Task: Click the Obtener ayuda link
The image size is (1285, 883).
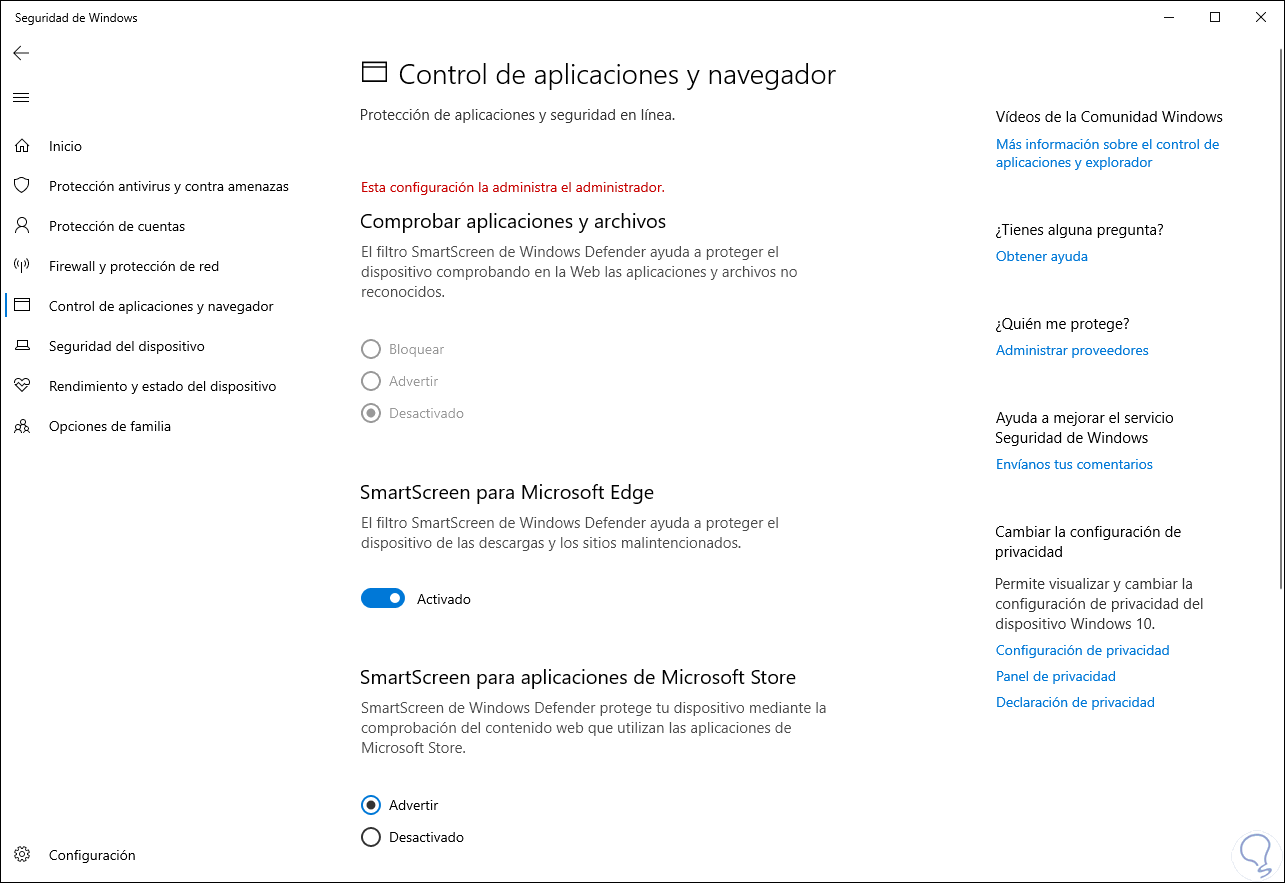Action: click(x=1041, y=256)
